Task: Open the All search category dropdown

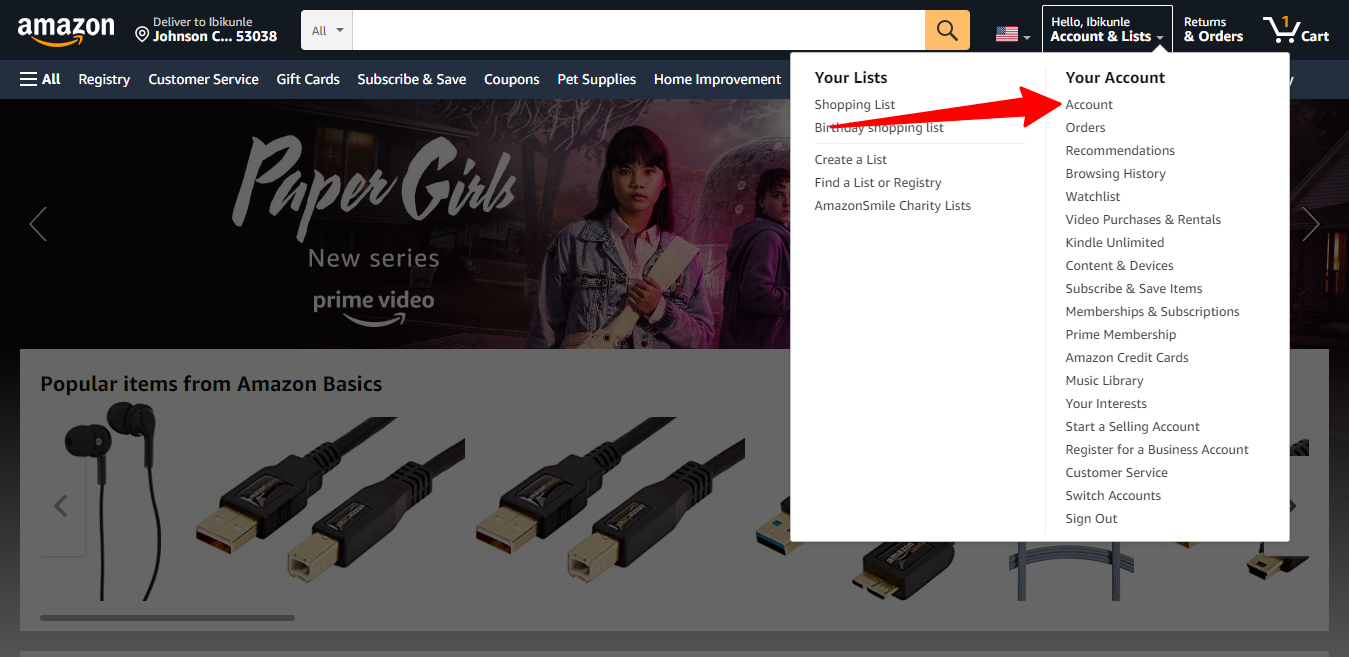Action: click(327, 30)
